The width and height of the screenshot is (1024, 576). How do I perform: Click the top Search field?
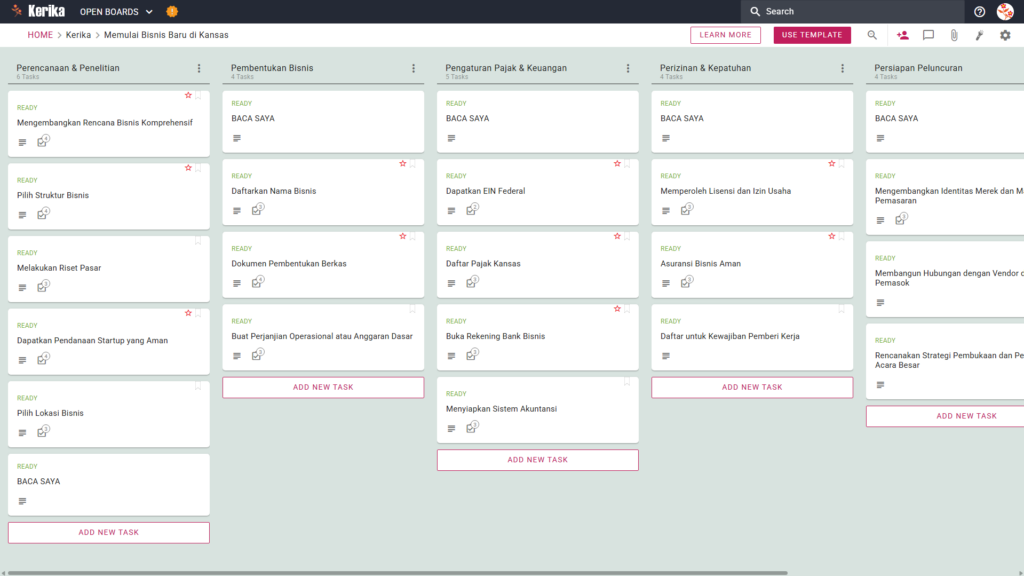click(x=852, y=12)
